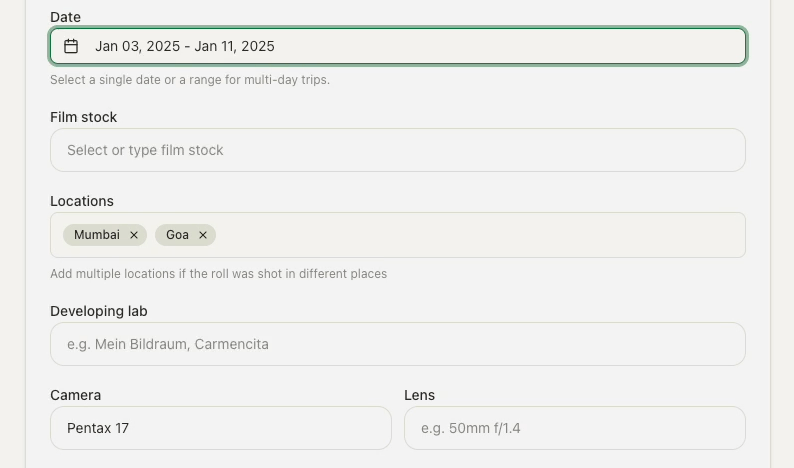Screen dimensions: 794x468
Task: Click the Date field label
Action: (x=66, y=17)
